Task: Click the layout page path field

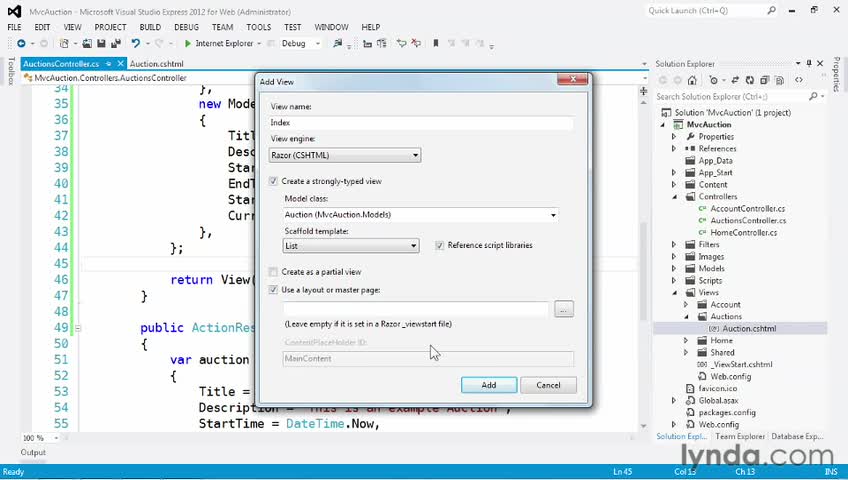Action: tap(415, 309)
